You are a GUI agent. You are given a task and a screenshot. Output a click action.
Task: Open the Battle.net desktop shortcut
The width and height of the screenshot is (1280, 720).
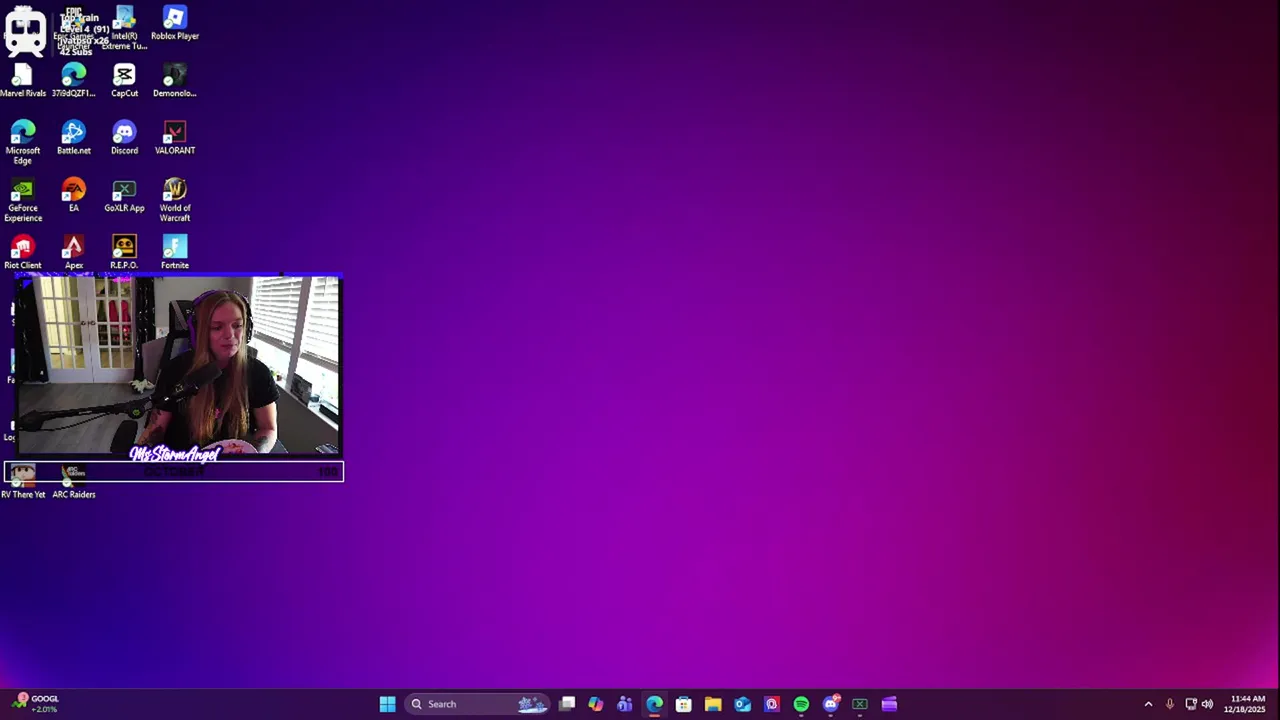click(x=74, y=138)
